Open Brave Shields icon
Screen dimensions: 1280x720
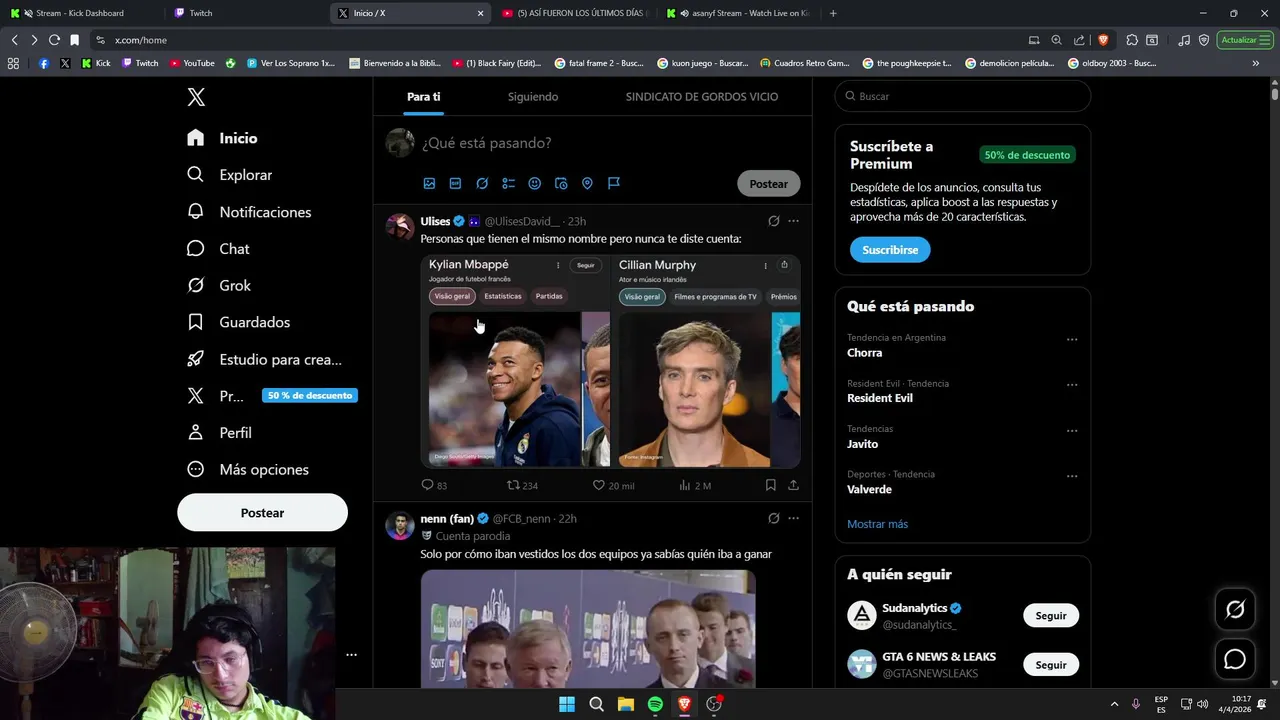pyautogui.click(x=1103, y=40)
